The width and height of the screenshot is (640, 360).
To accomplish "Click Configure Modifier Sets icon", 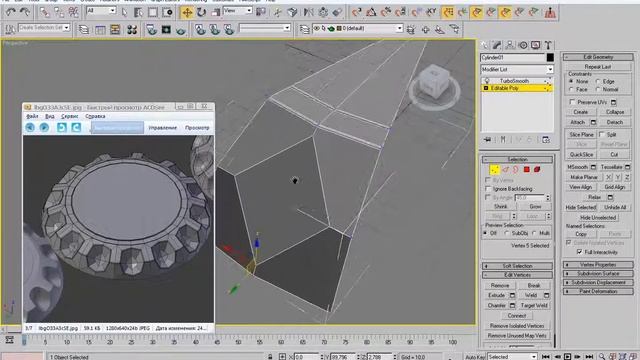I will pyautogui.click(x=546, y=140).
